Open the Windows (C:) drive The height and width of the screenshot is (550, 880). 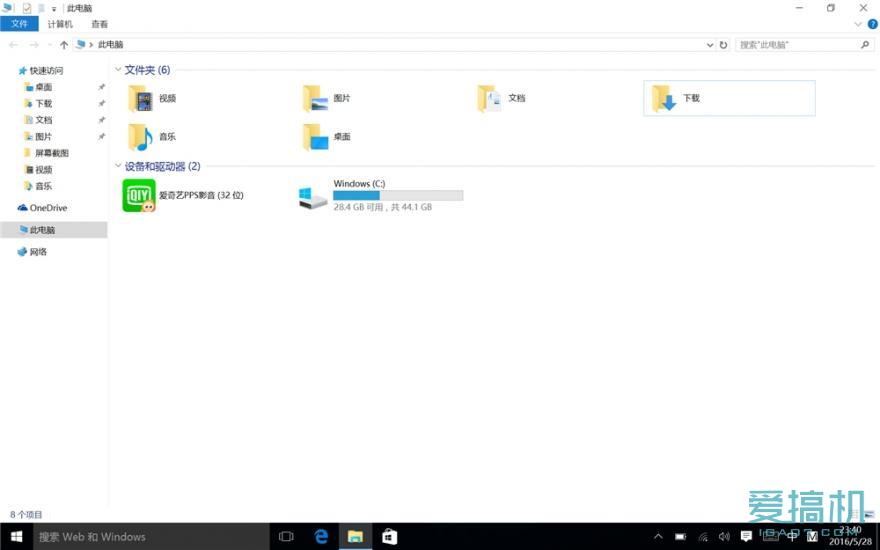coord(382,195)
